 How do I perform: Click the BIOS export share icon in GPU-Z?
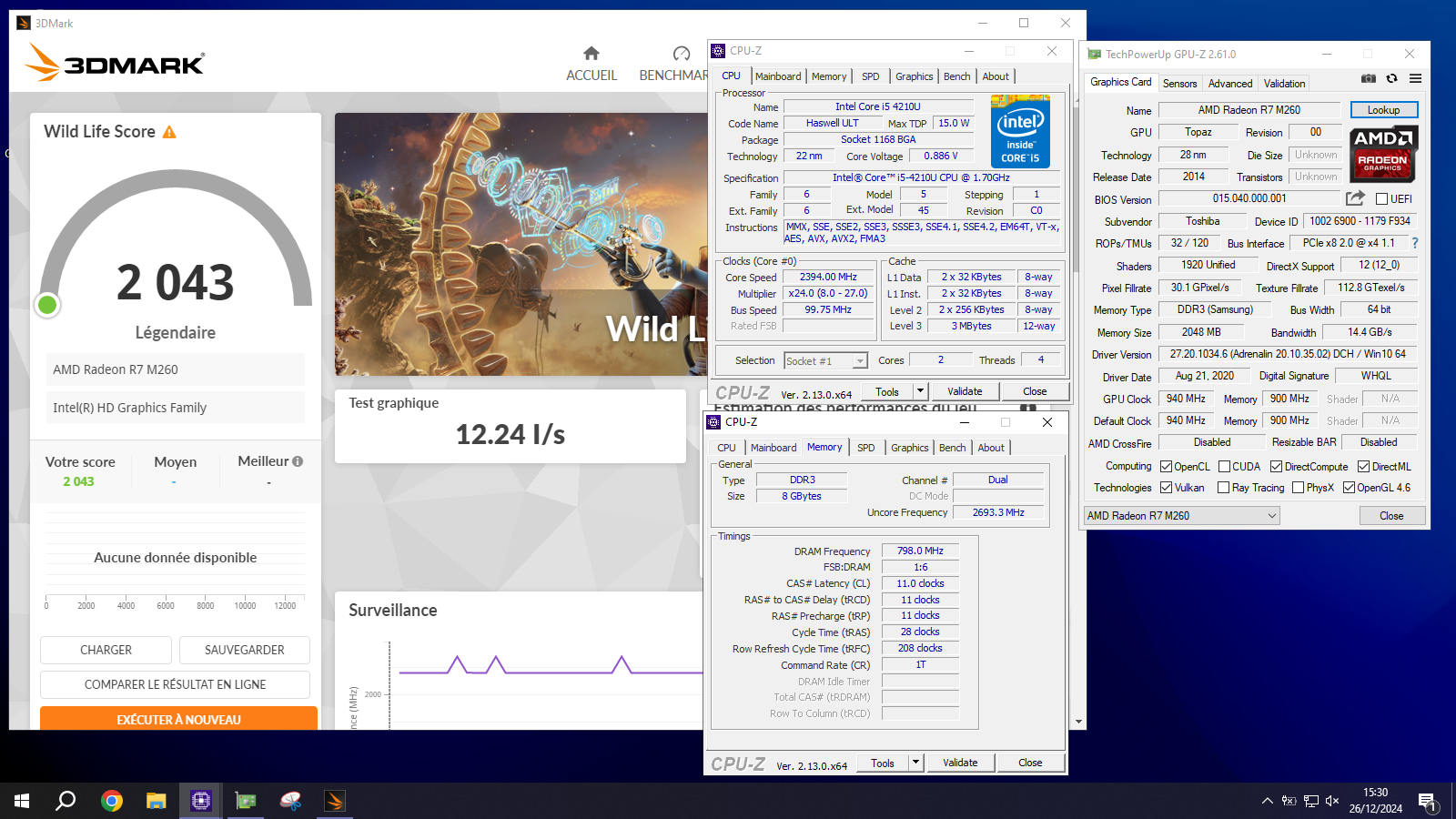1356,197
